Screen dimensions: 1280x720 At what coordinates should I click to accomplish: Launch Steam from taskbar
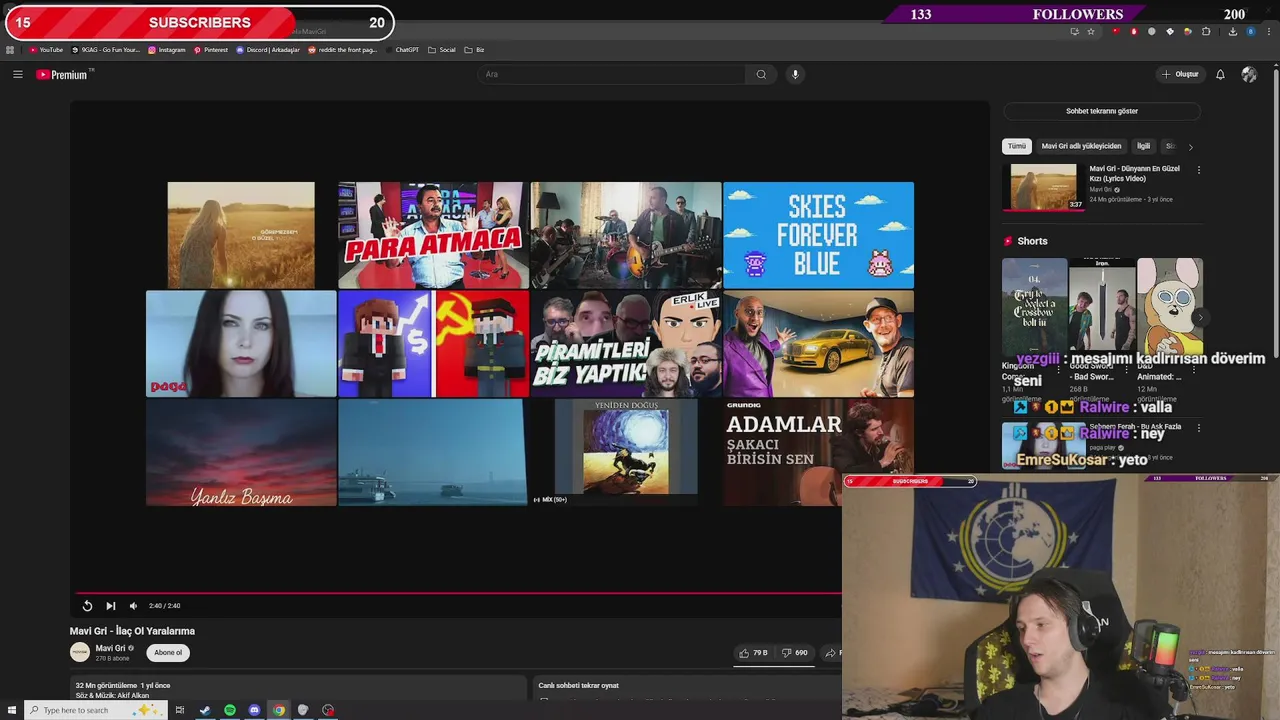tap(205, 710)
